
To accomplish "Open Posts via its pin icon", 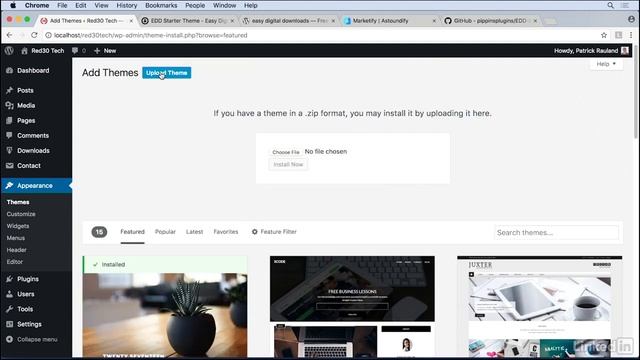I will coord(9,90).
